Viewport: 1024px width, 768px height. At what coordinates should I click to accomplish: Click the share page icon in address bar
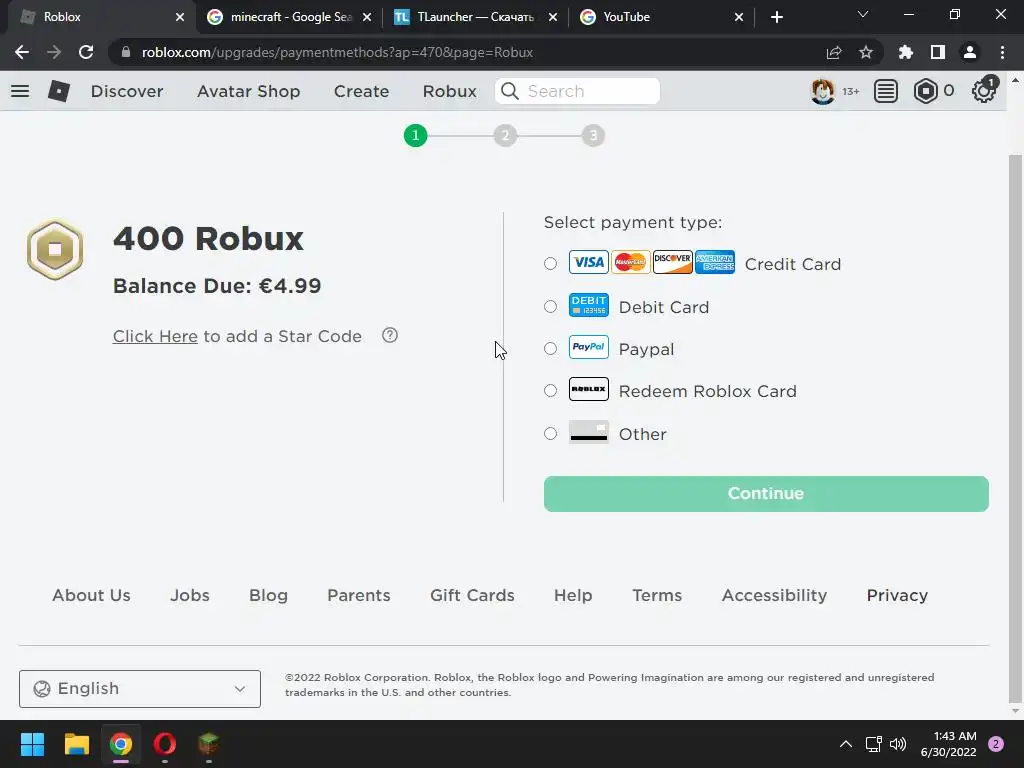tap(834, 52)
